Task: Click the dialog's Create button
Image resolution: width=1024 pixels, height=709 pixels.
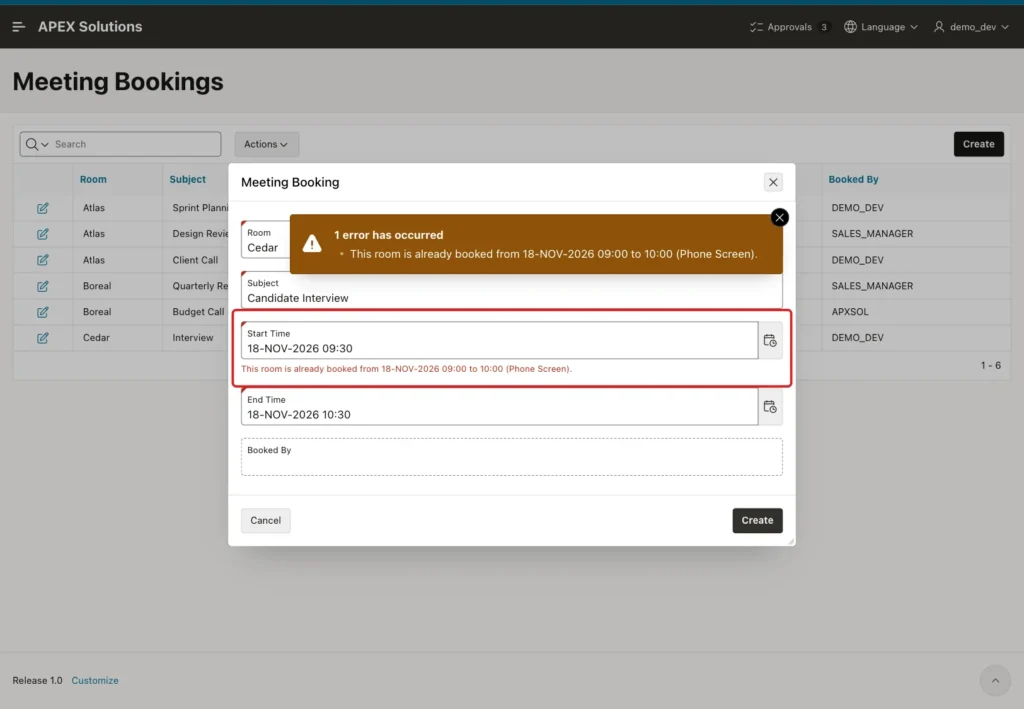Action: pos(757,520)
